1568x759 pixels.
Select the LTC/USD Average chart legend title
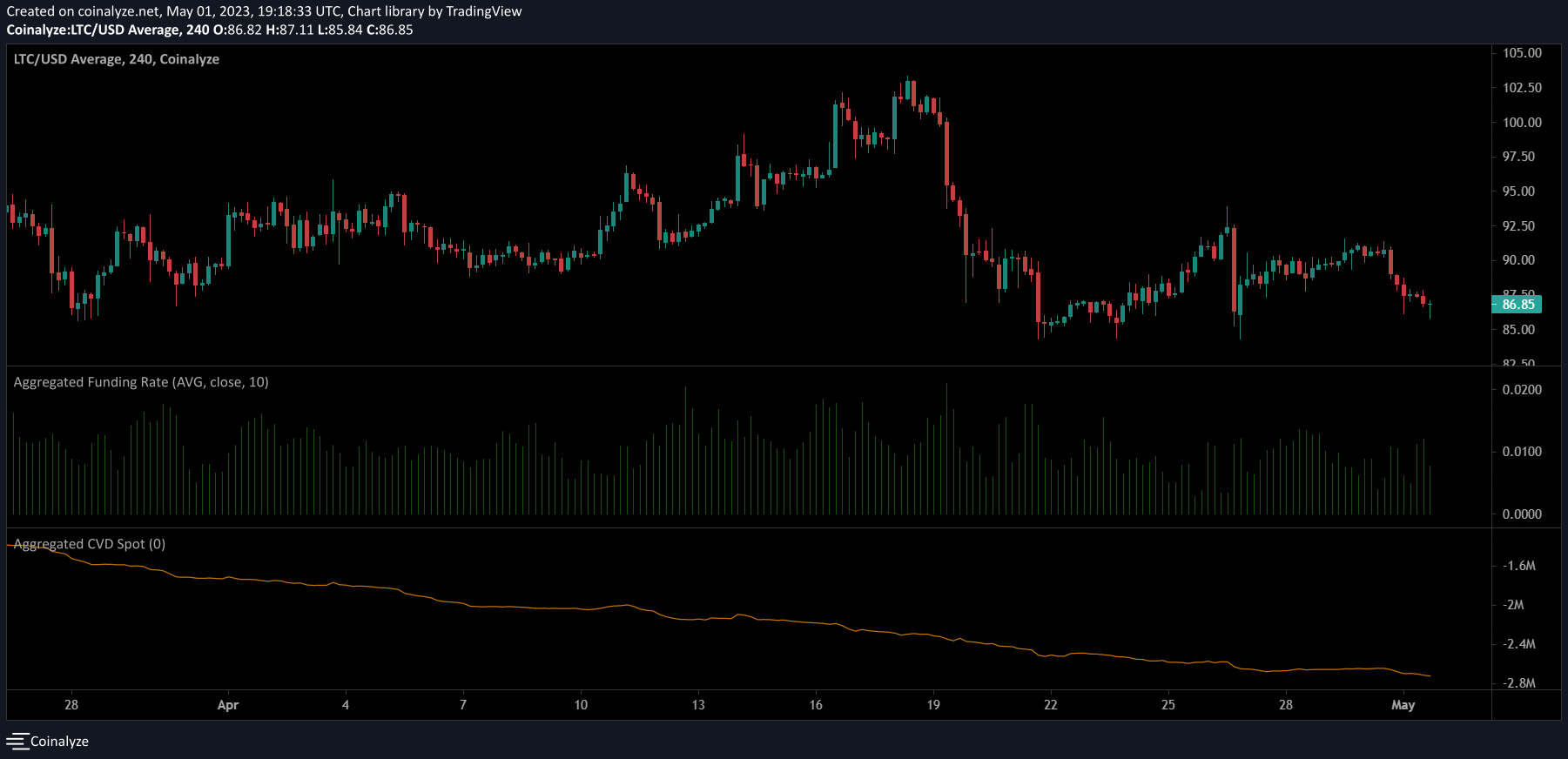116,59
